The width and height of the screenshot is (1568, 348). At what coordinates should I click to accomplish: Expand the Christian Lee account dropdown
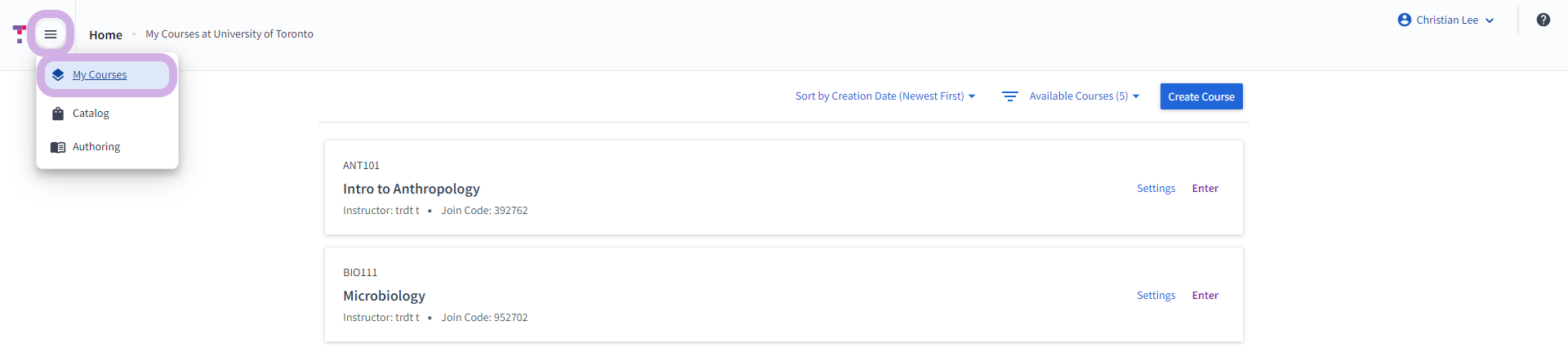coord(1445,20)
